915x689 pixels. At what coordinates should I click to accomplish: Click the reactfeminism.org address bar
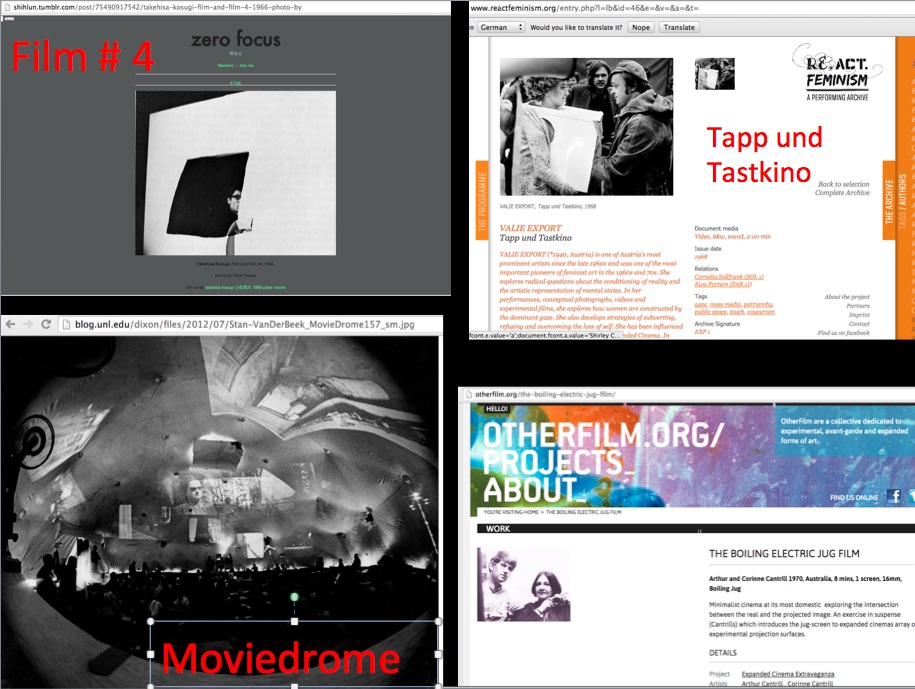pos(692,8)
